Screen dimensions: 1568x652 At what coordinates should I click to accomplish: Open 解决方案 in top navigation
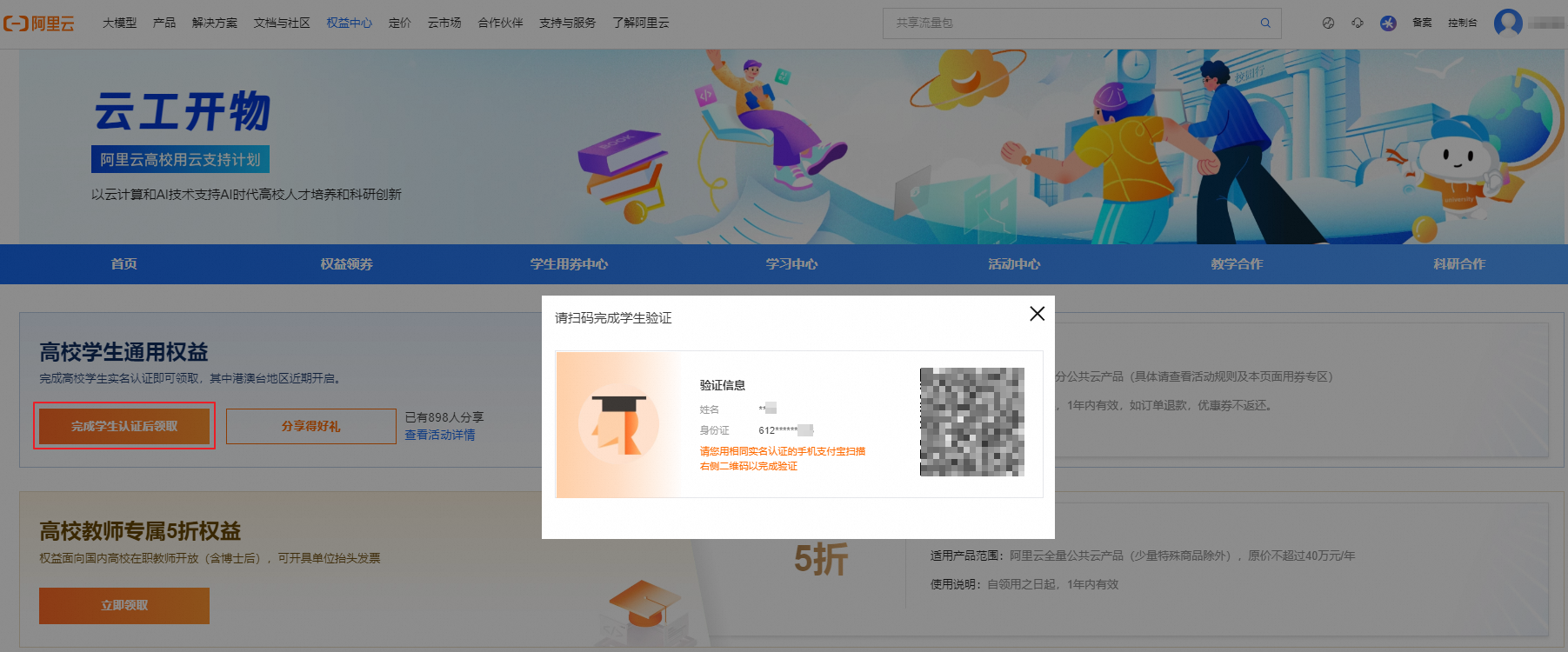(x=215, y=23)
